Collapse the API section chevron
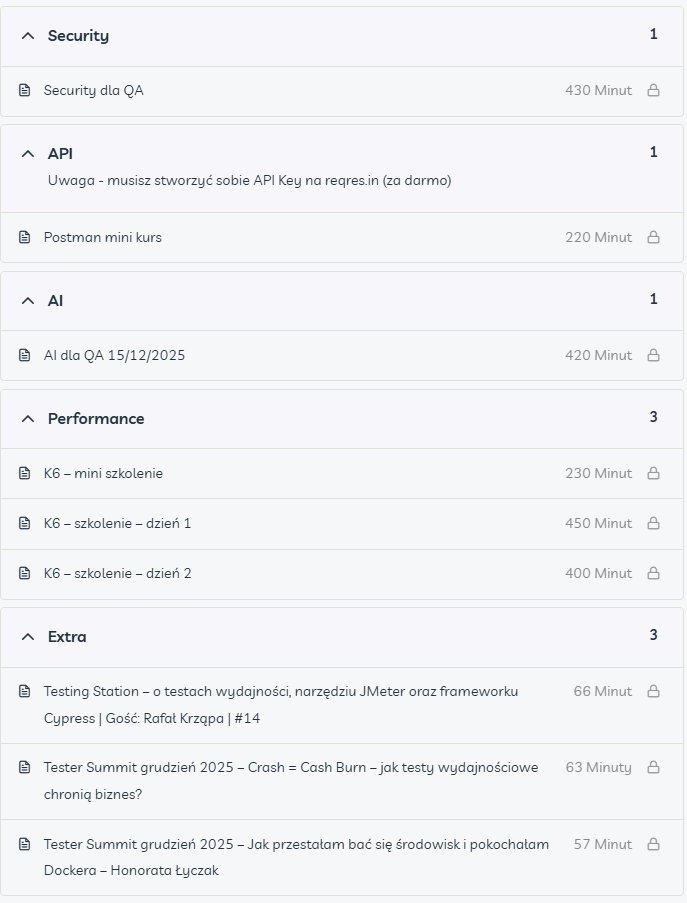 click(28, 154)
